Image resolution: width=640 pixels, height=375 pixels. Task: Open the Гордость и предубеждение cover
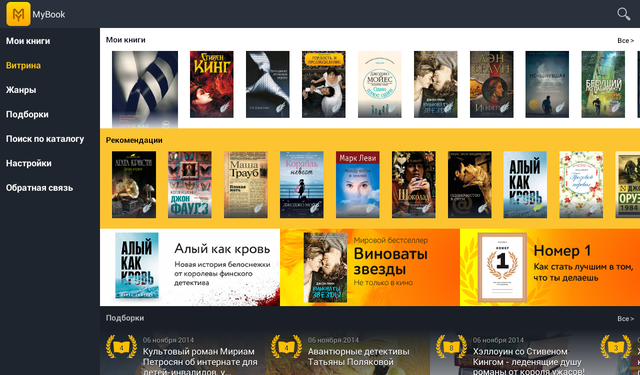(324, 84)
